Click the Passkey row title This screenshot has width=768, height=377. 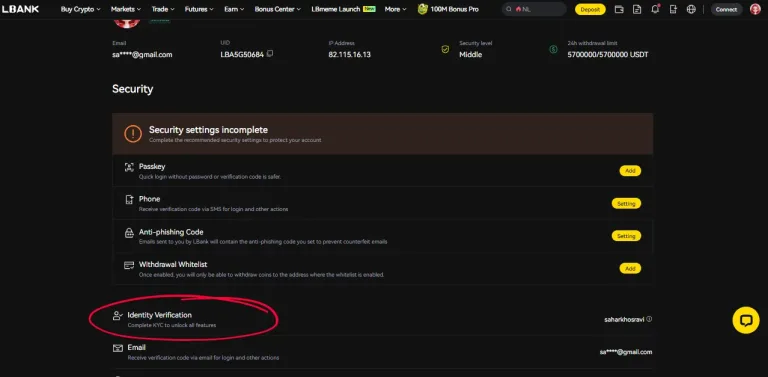tap(152, 166)
